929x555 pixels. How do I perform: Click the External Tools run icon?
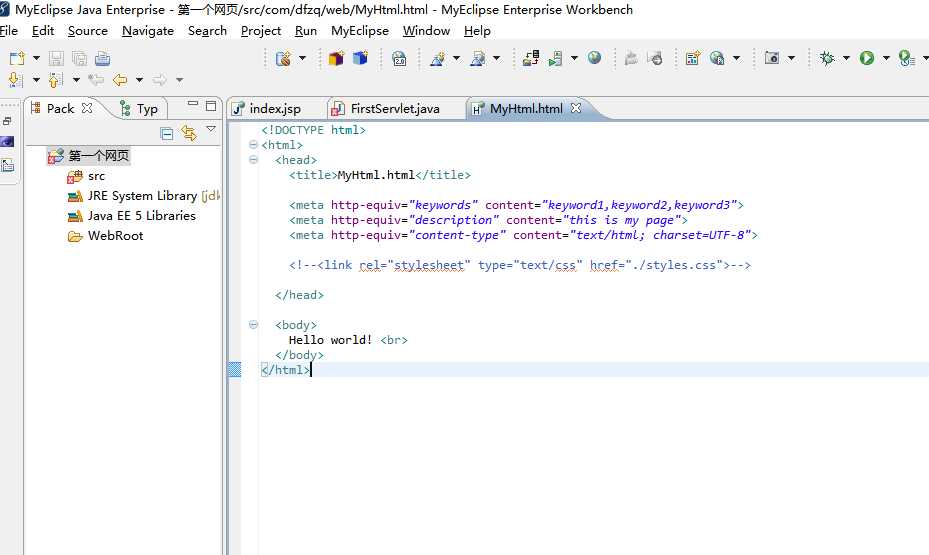click(906, 58)
